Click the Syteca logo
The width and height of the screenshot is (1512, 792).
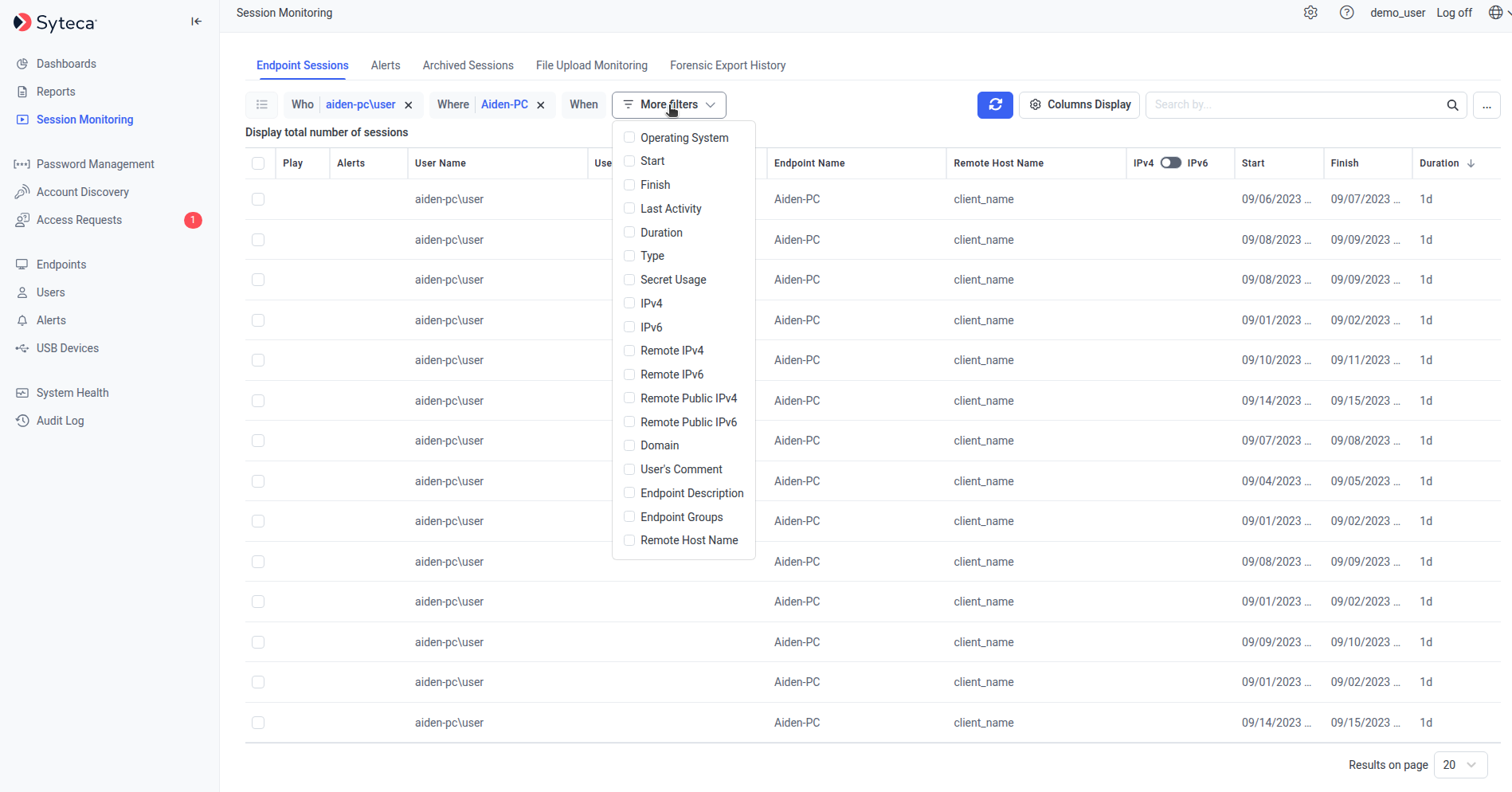click(x=55, y=22)
